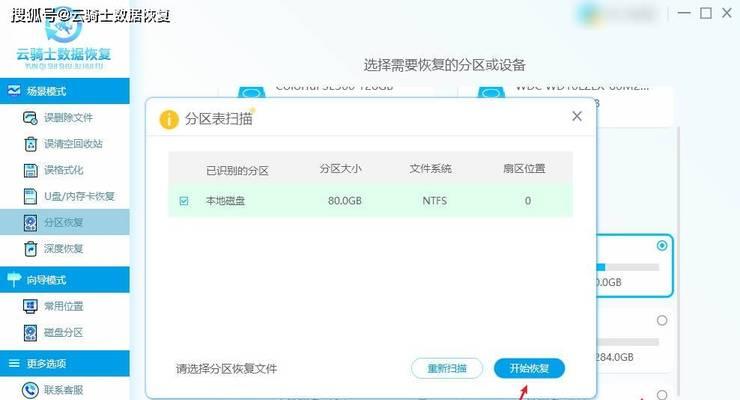Open 误格式化 recovery mode
740x400 pixels.
[x=65, y=170]
